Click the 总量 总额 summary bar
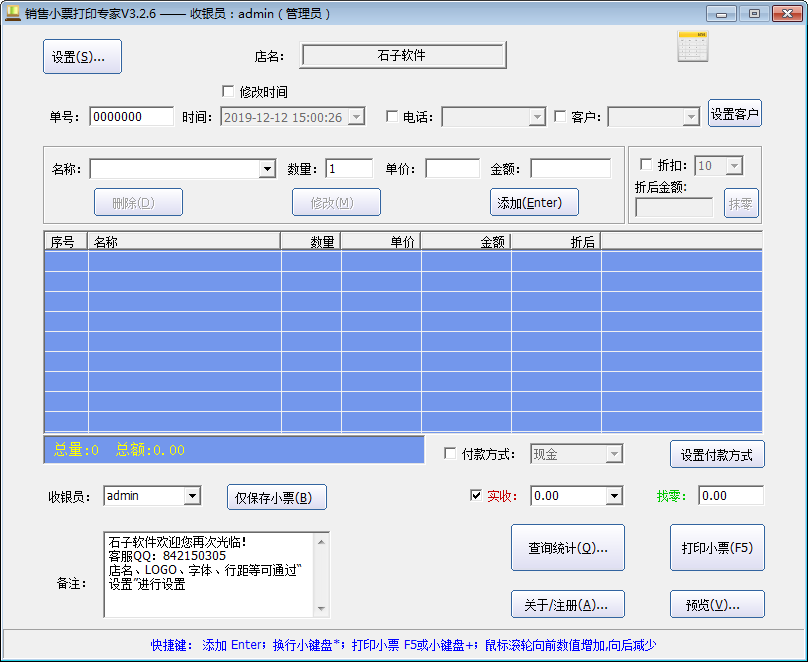Screen dimensions: 808x662 click(234, 450)
